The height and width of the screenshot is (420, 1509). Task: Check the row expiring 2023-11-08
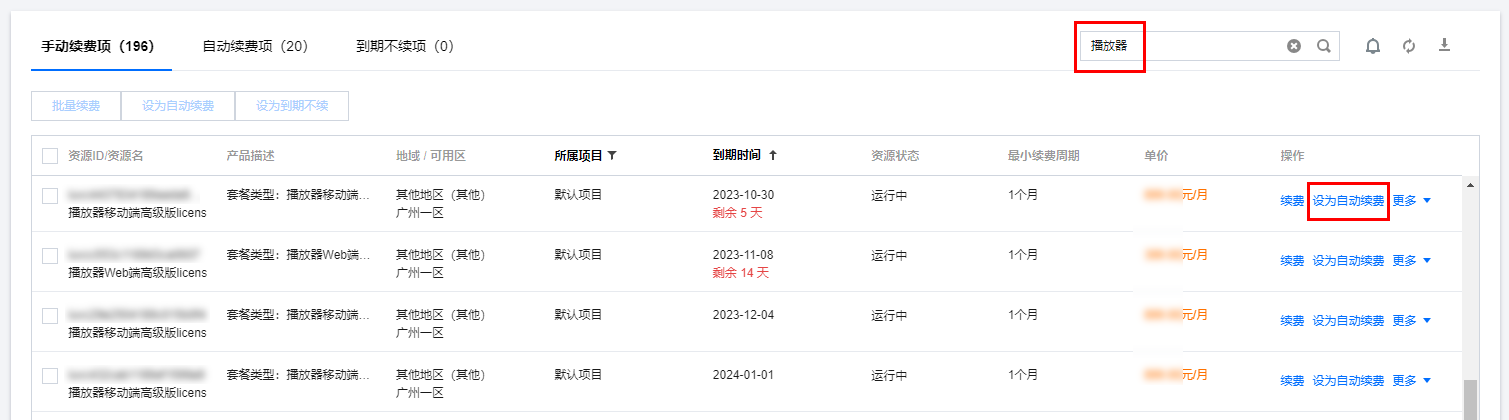pyautogui.click(x=50, y=257)
